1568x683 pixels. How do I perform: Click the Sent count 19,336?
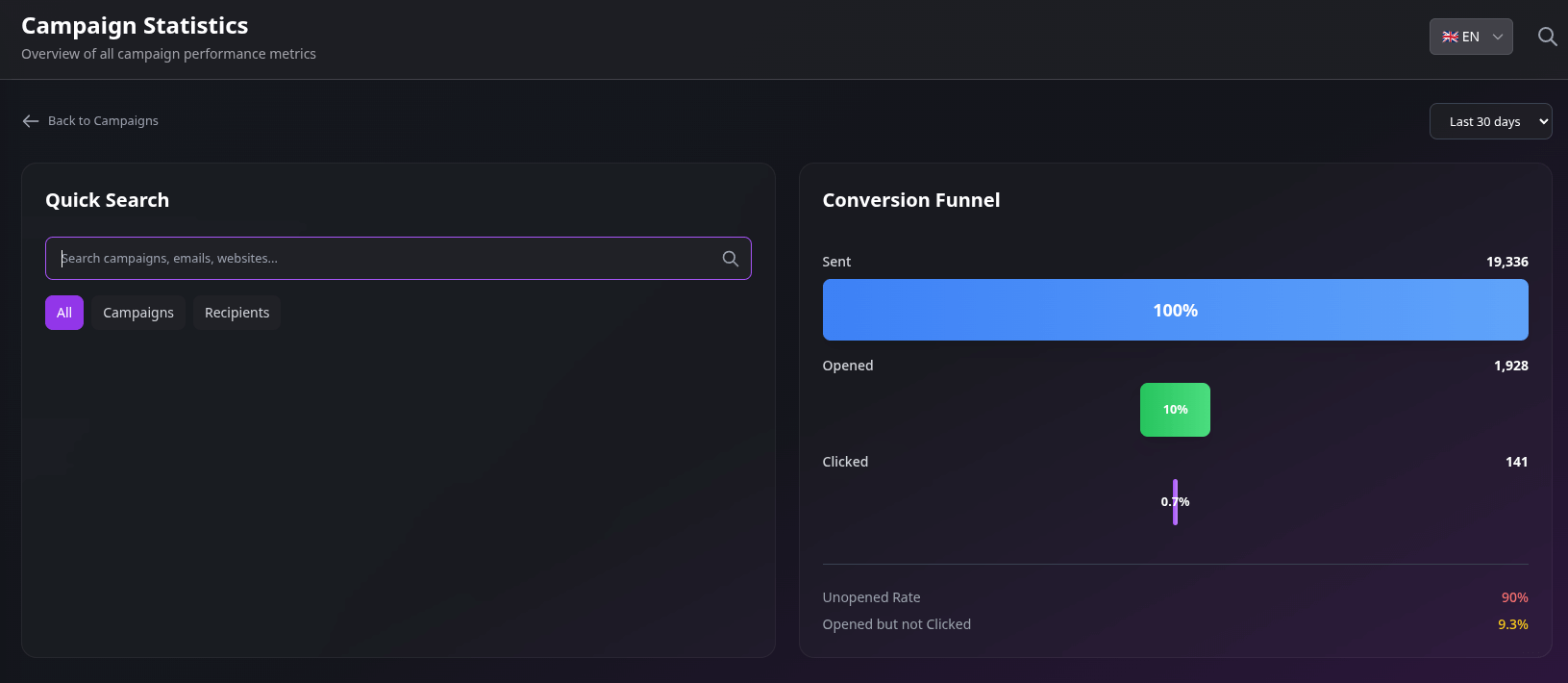(1506, 262)
